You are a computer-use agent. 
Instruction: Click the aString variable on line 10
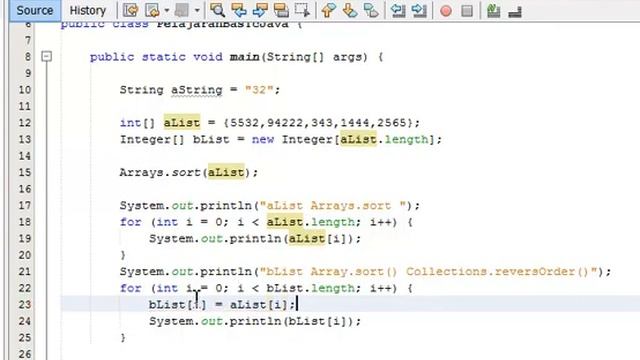[196, 90]
